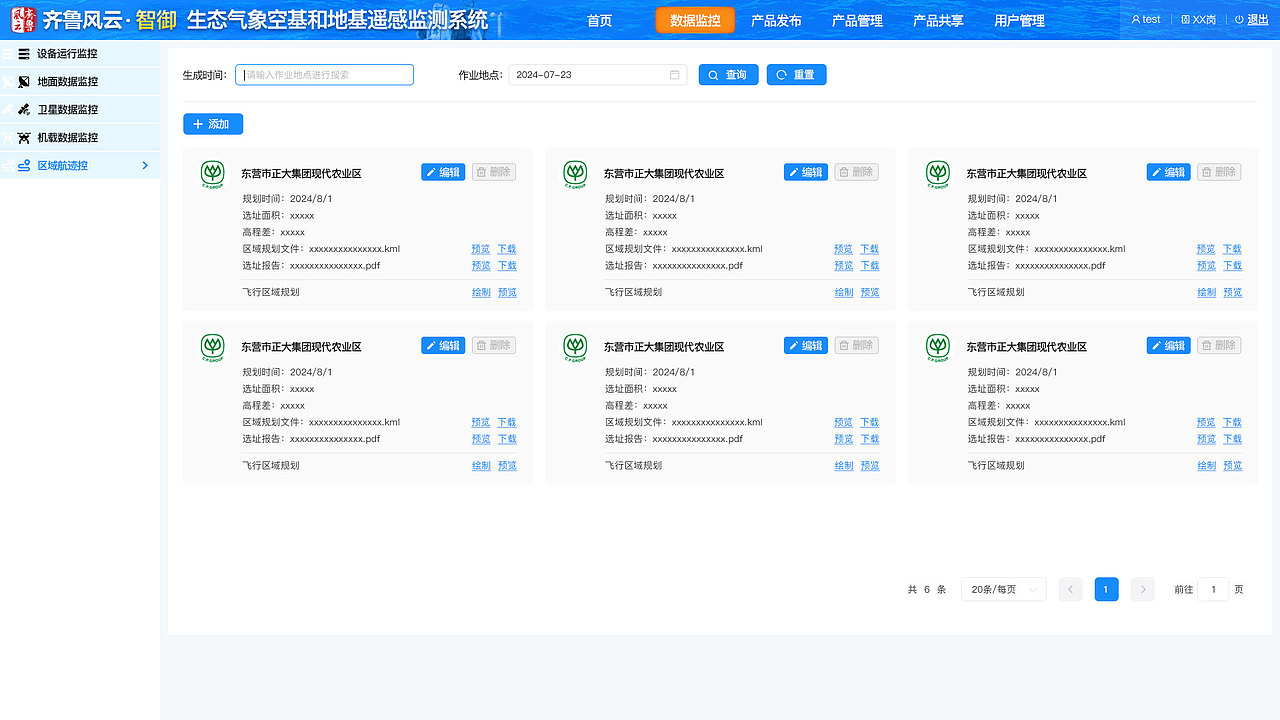
Task: Open 机载数据监控 airborne data monitoring
Action: coord(22,137)
